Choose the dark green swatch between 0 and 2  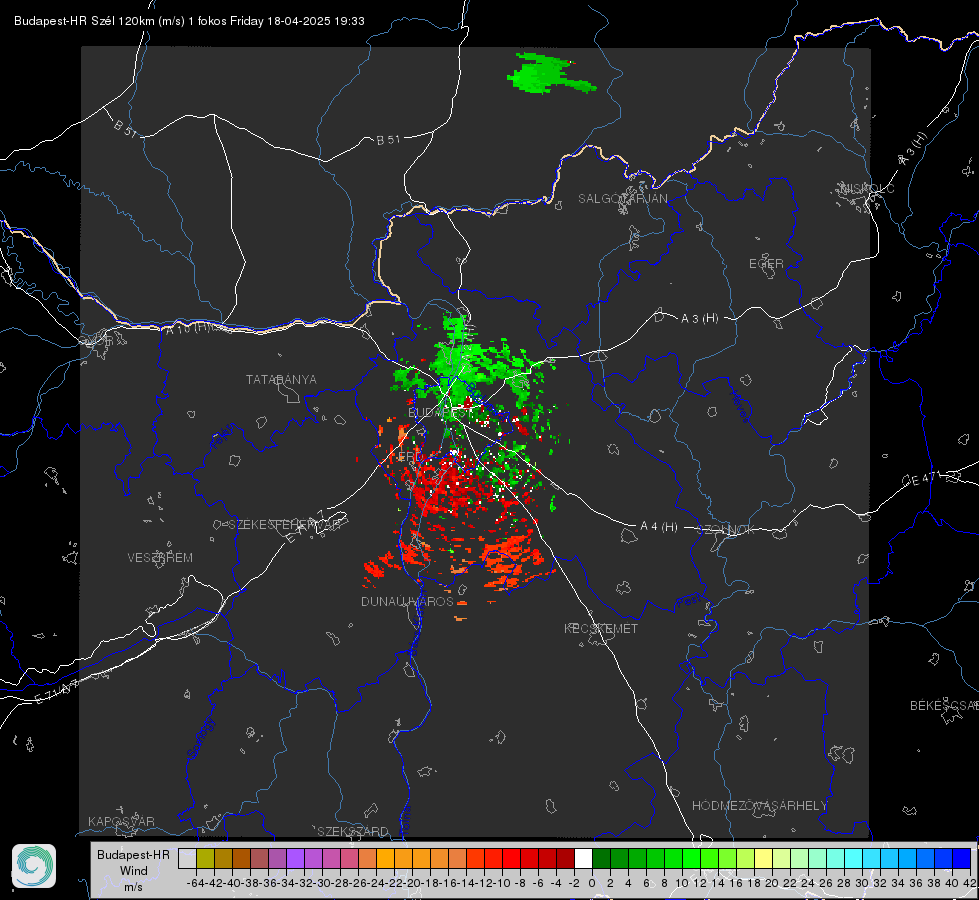point(601,858)
